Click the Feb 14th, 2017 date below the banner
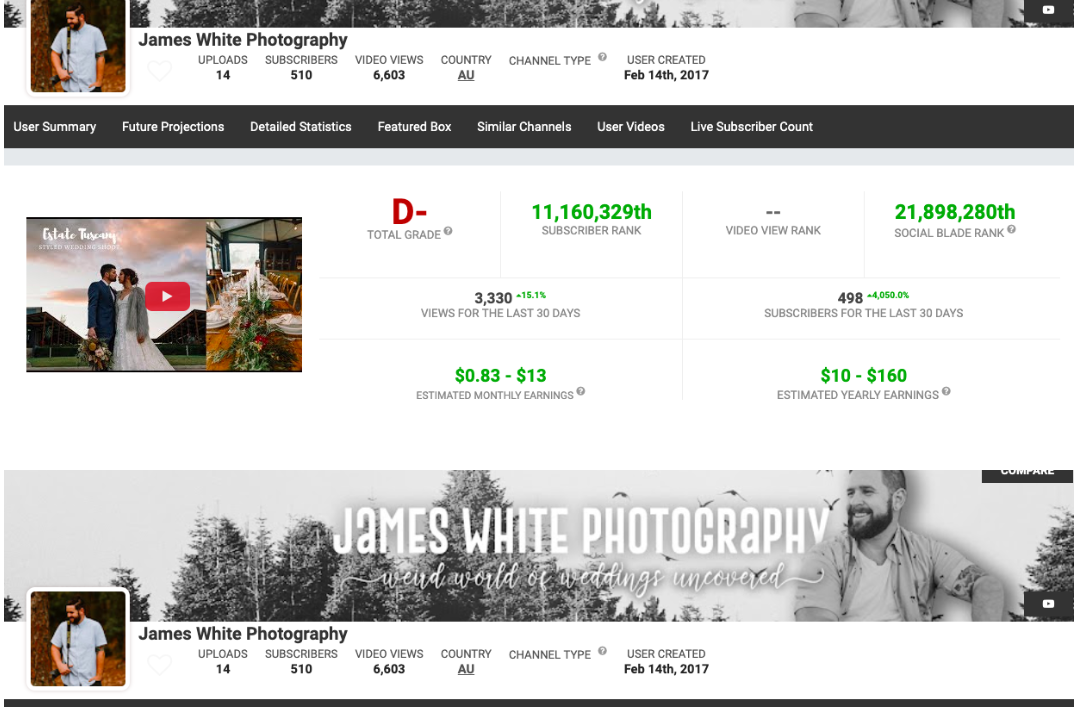This screenshot has height=707, width=1082. [x=666, y=669]
